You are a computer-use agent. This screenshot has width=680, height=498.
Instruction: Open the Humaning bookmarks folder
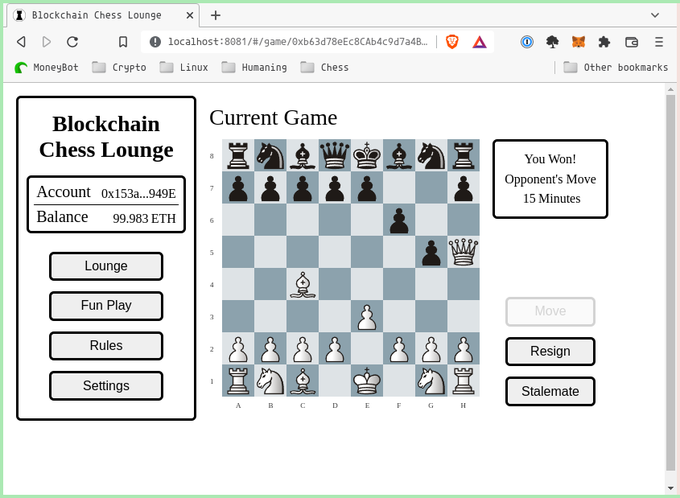[254, 67]
